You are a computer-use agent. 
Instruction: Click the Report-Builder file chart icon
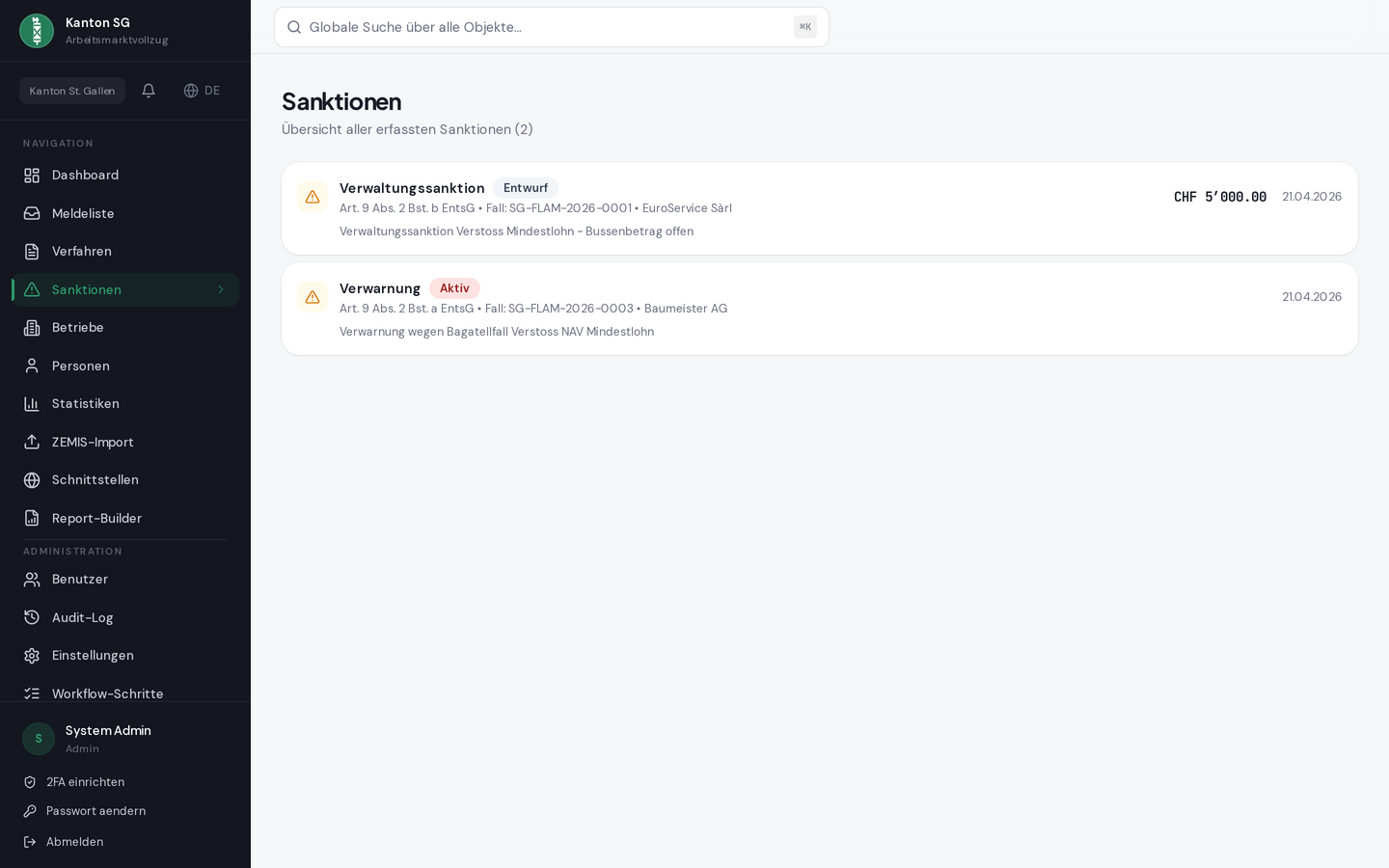pyautogui.click(x=32, y=518)
